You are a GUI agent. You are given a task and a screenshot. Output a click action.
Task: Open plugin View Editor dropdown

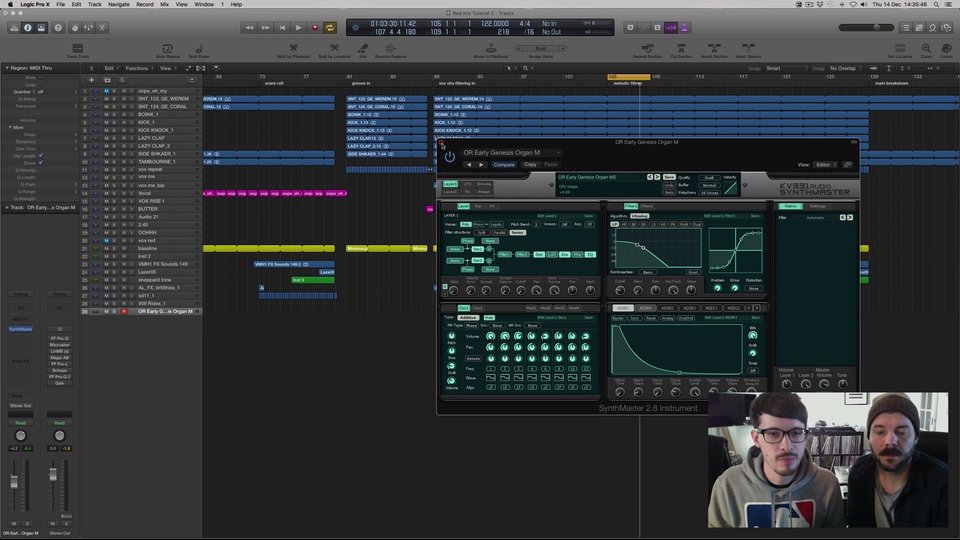pos(826,164)
